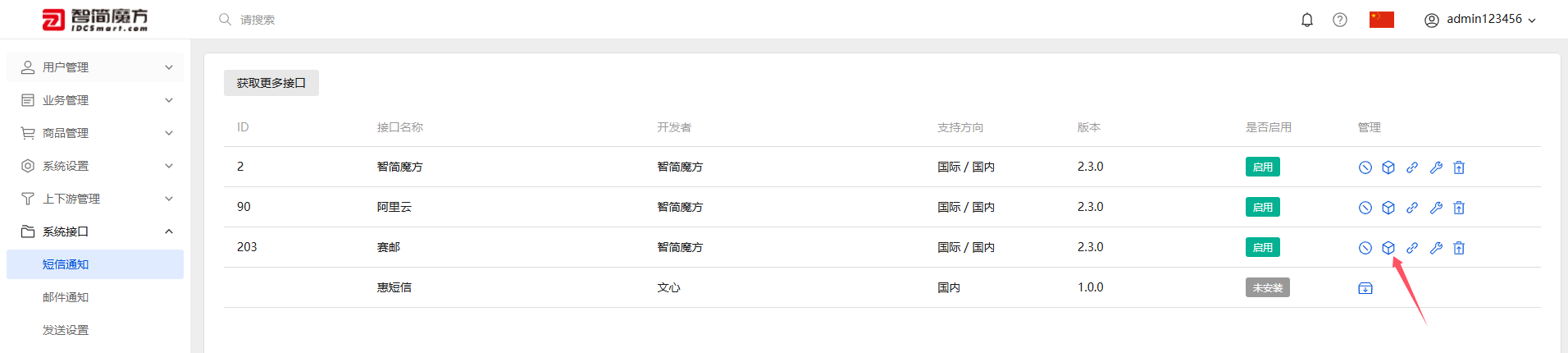Click the China flag language selector
The height and width of the screenshot is (353, 1568).
[x=1382, y=20]
